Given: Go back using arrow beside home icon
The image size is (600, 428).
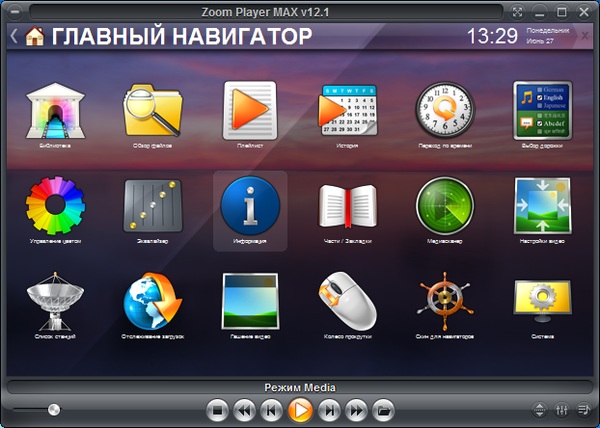Looking at the screenshot, I should (14, 36).
